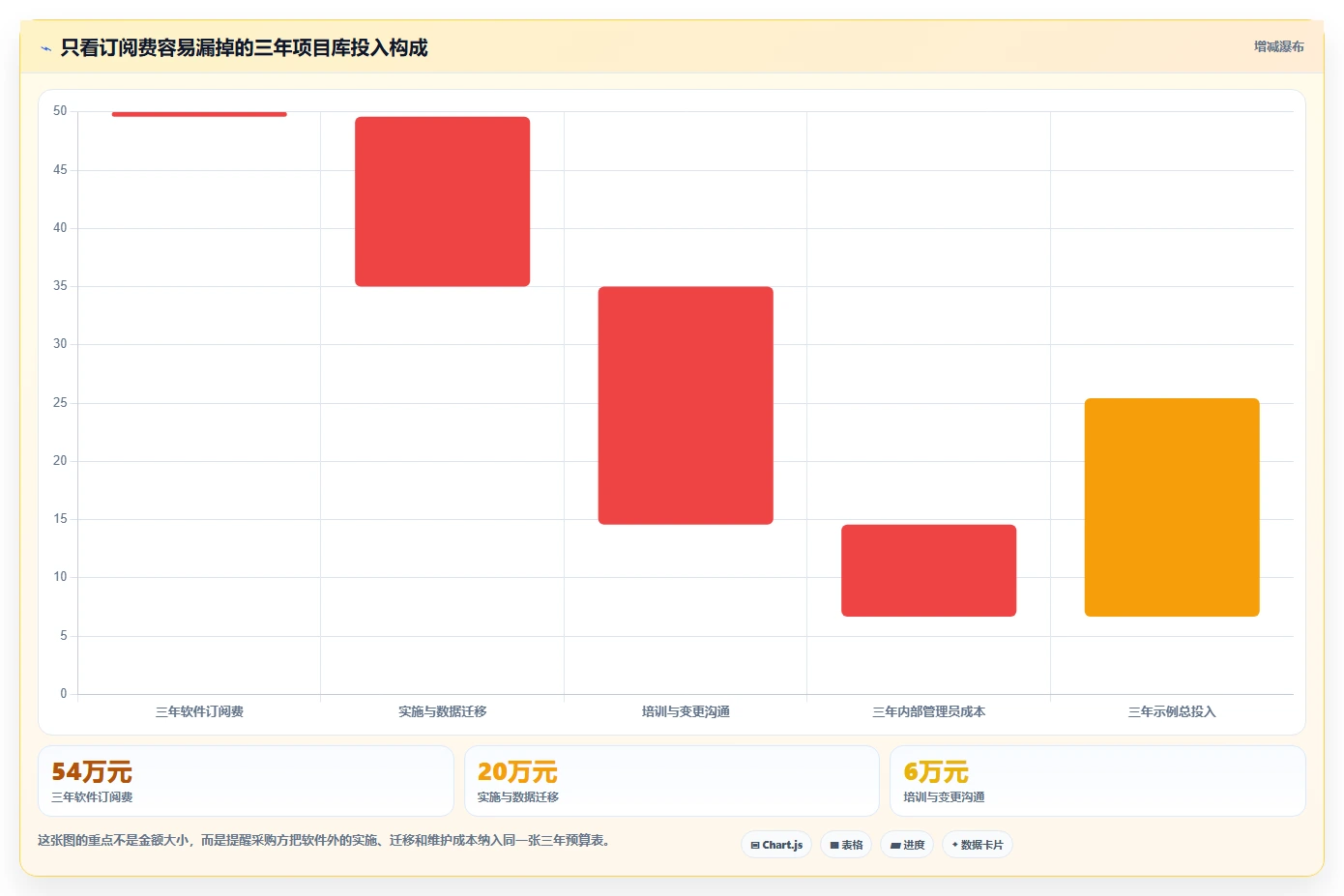Click the Chart.js pill tag
Viewport: 1344px width, 896px height.
coord(776,845)
